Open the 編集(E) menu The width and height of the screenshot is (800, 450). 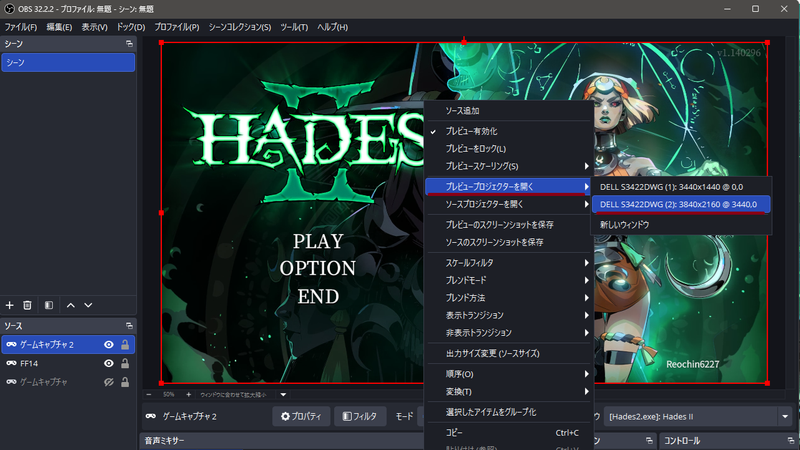[x=59, y=27]
